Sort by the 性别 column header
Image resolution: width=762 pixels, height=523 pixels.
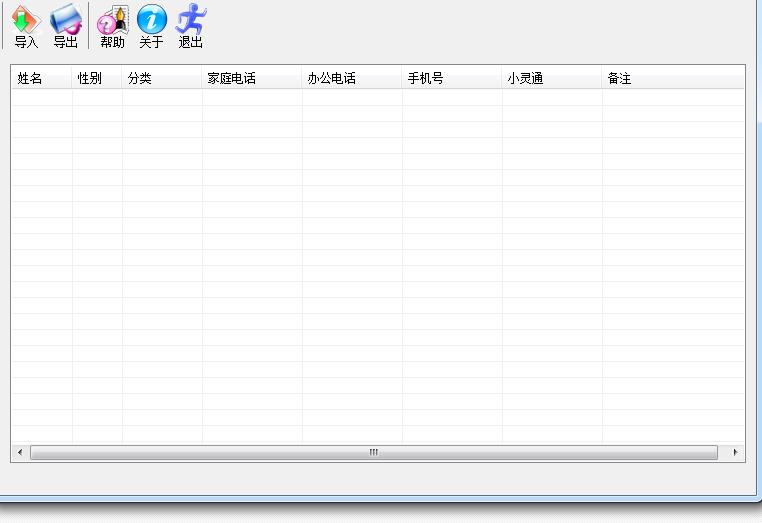(x=97, y=78)
